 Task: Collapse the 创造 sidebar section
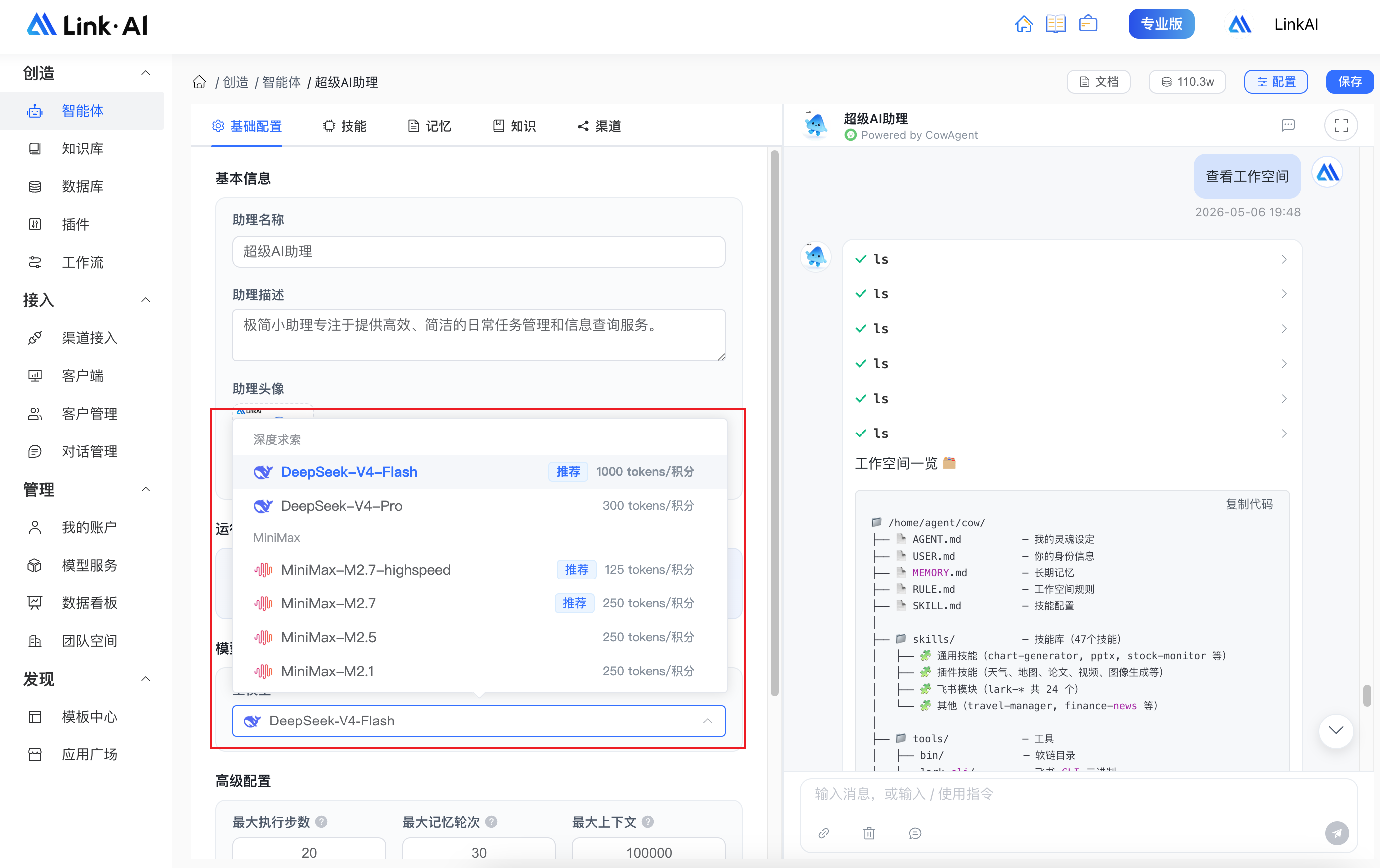[x=146, y=73]
